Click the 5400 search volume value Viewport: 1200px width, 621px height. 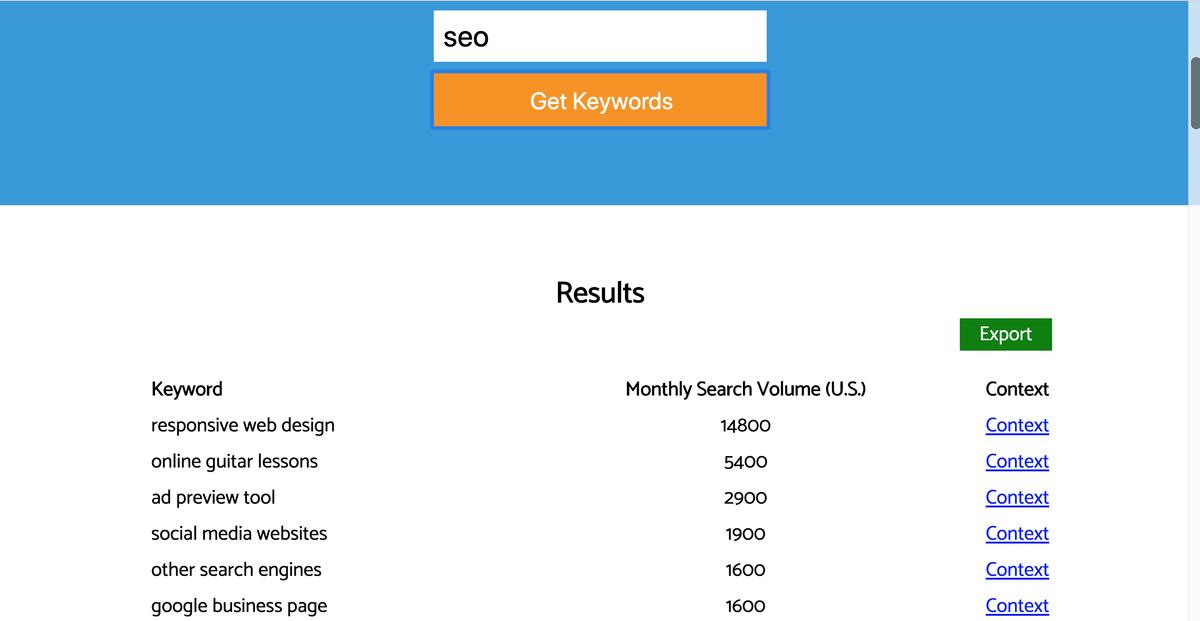[x=745, y=461]
